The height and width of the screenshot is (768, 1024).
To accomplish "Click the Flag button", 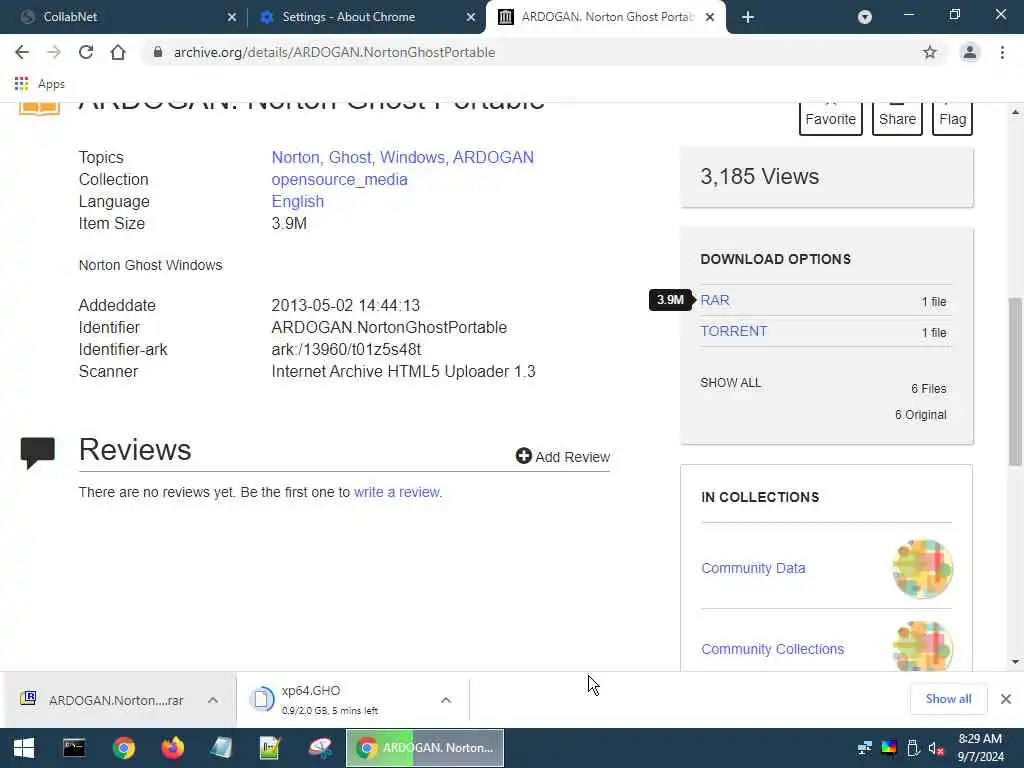I will pos(952,118).
